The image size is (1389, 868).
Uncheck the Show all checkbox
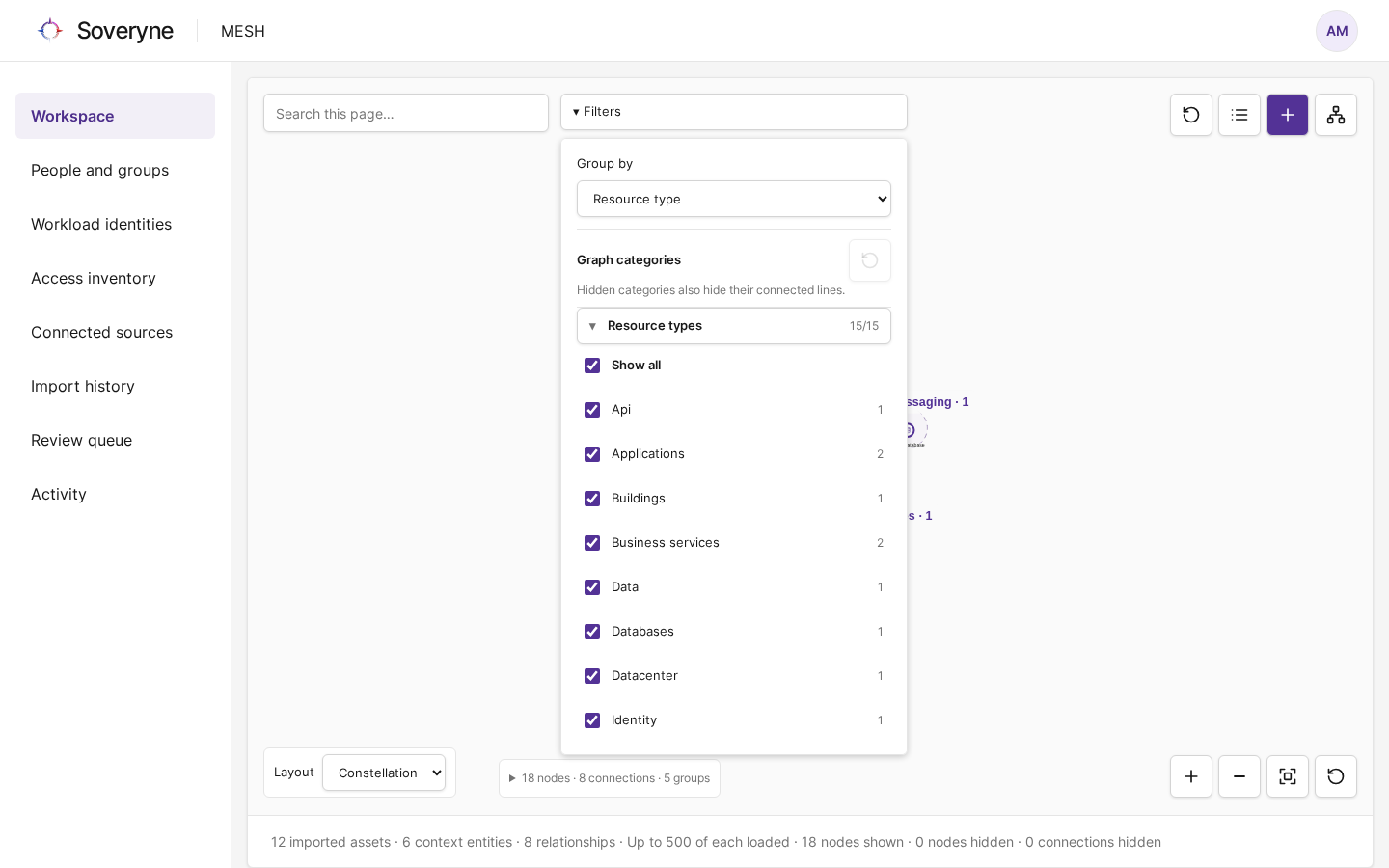(592, 366)
